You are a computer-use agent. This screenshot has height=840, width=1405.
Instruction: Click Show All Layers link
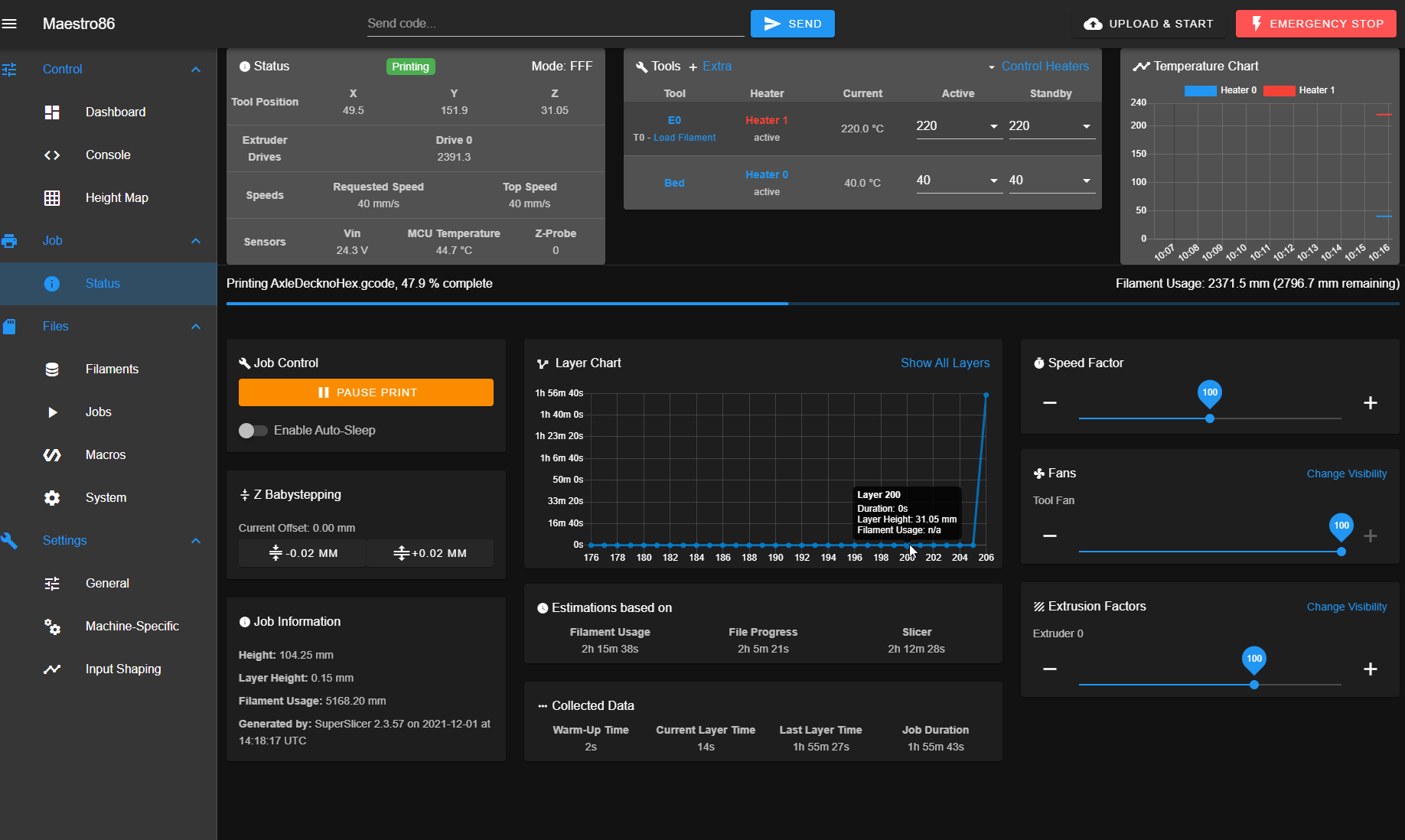945,363
